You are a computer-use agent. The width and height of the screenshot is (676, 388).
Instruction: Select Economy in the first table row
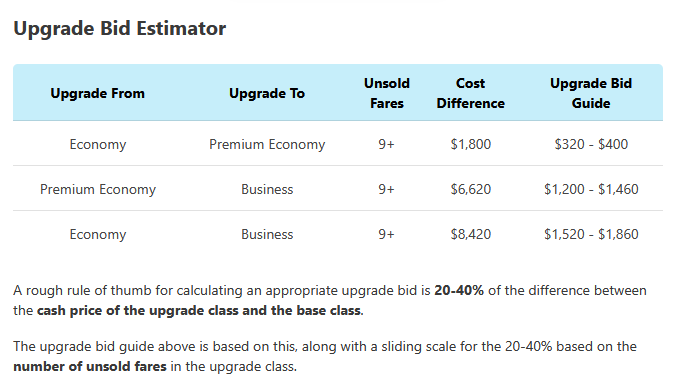[x=98, y=144]
